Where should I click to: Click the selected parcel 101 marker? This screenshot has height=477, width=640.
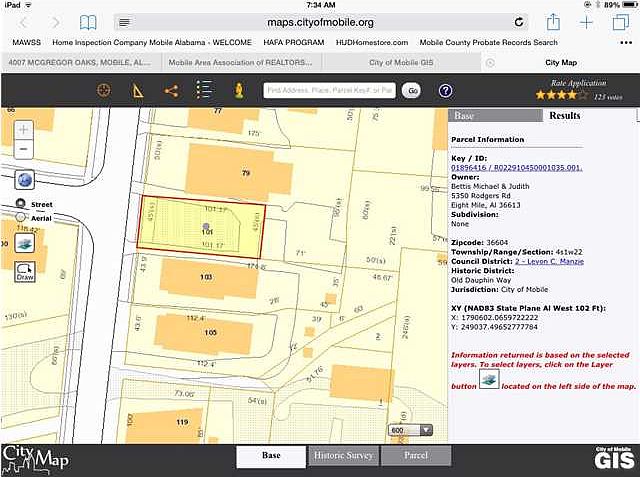click(206, 226)
